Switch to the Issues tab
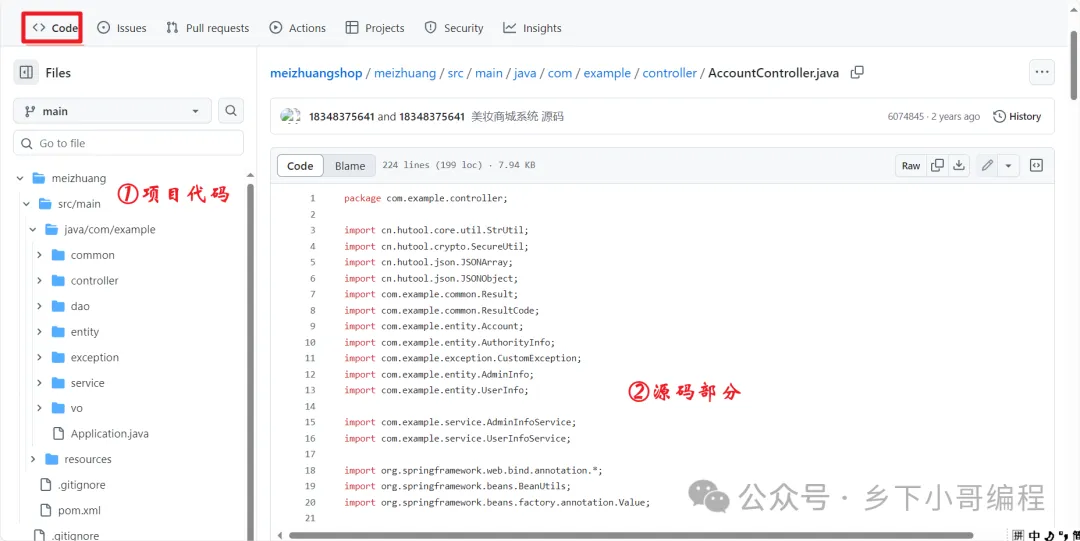 (x=122, y=28)
